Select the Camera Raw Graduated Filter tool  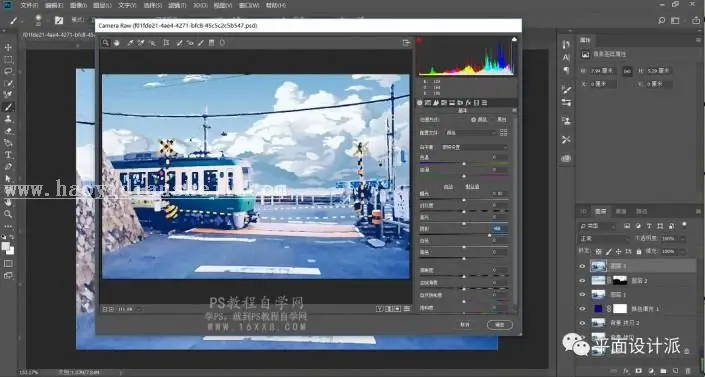coord(211,43)
